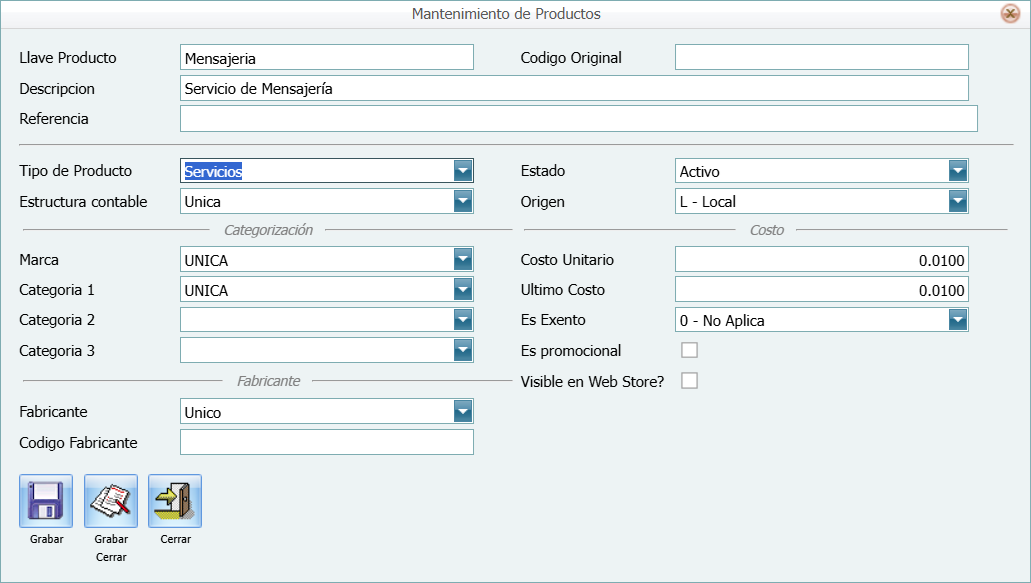
Task: Open the Estado dropdown showing Activo
Action: [x=958, y=170]
